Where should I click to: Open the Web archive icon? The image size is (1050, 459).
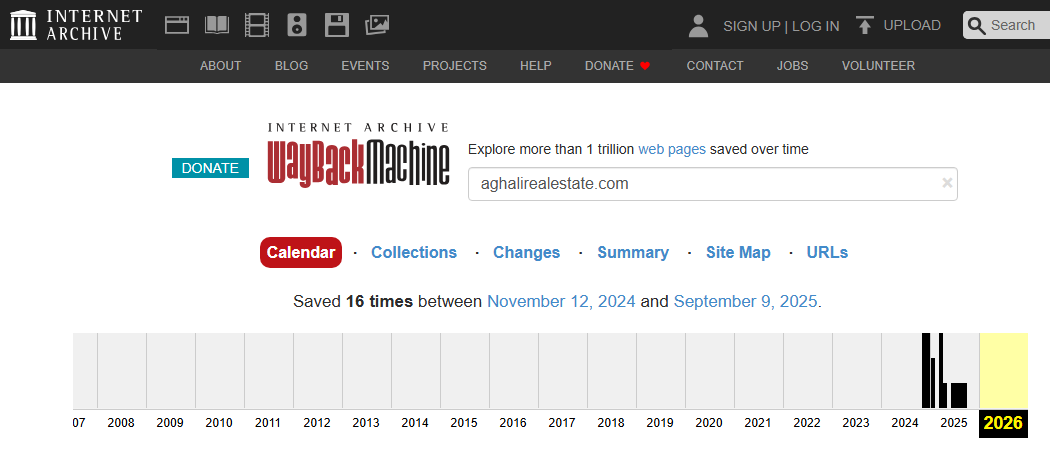click(x=177, y=25)
